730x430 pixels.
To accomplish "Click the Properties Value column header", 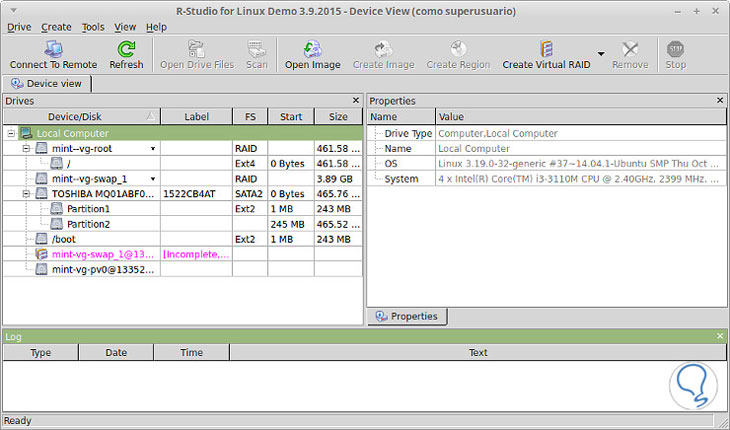I will click(581, 116).
